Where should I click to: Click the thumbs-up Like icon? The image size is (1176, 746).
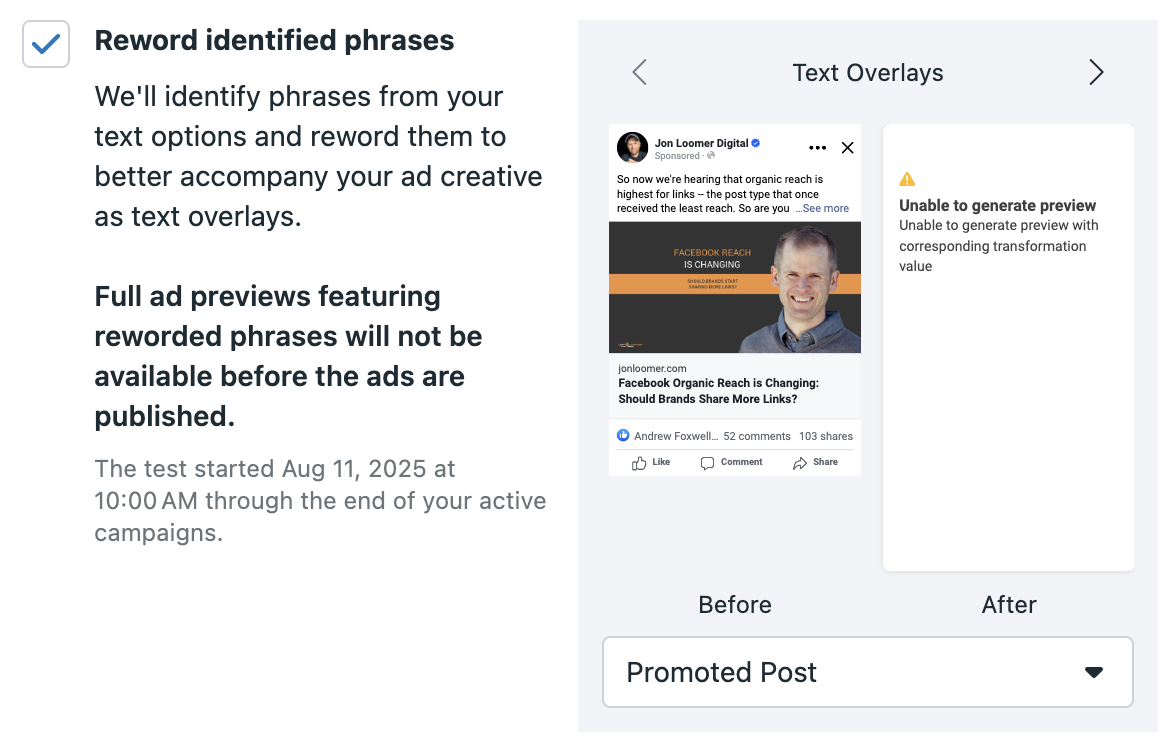(x=639, y=463)
